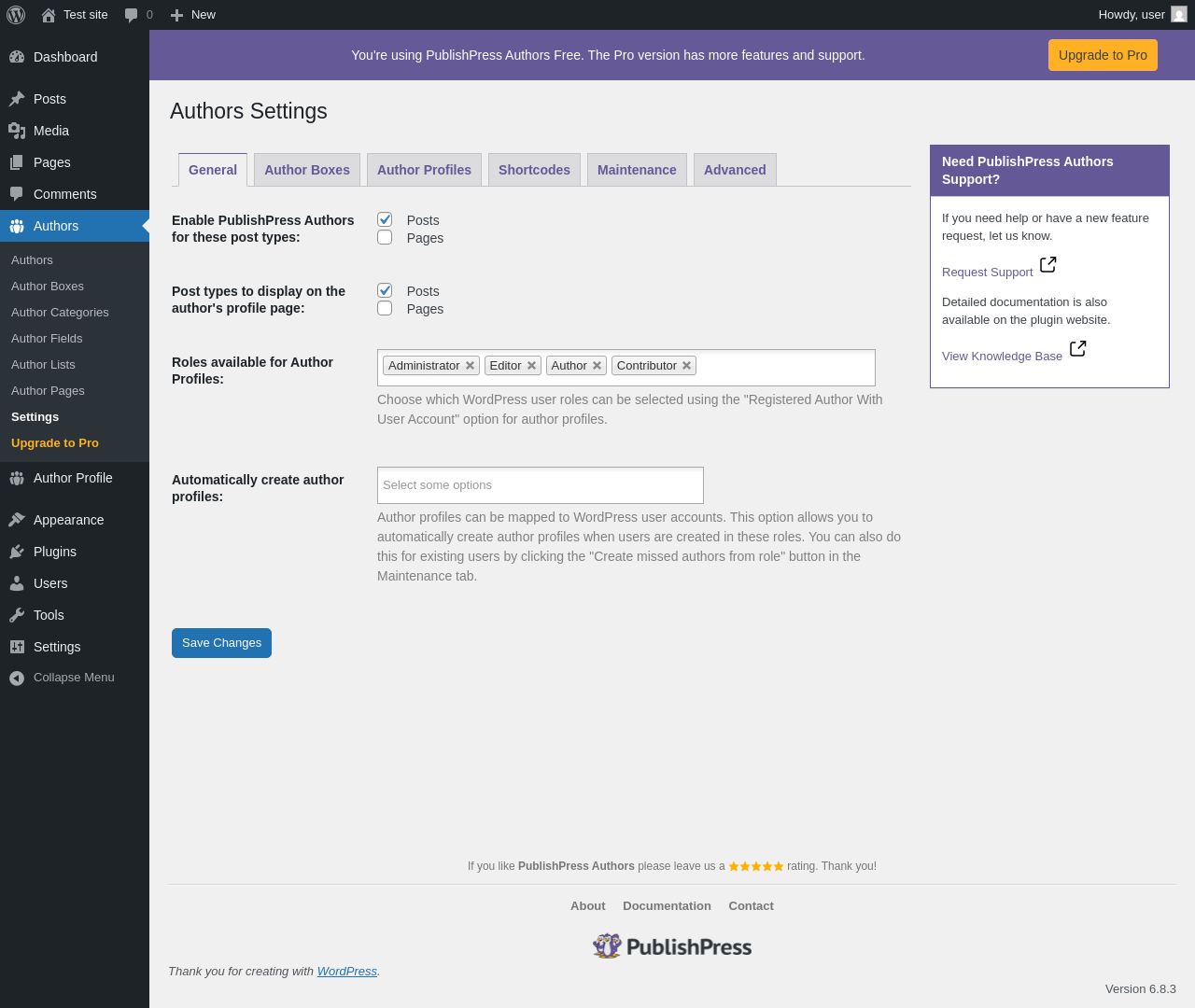Open Author Pages in the Authors submenu
The height and width of the screenshot is (1008, 1195).
click(x=75, y=391)
